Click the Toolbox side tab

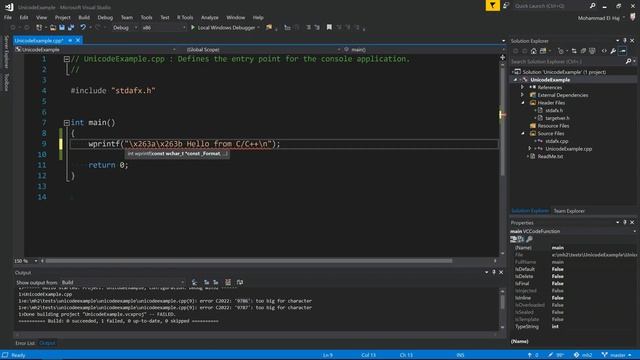6,82
